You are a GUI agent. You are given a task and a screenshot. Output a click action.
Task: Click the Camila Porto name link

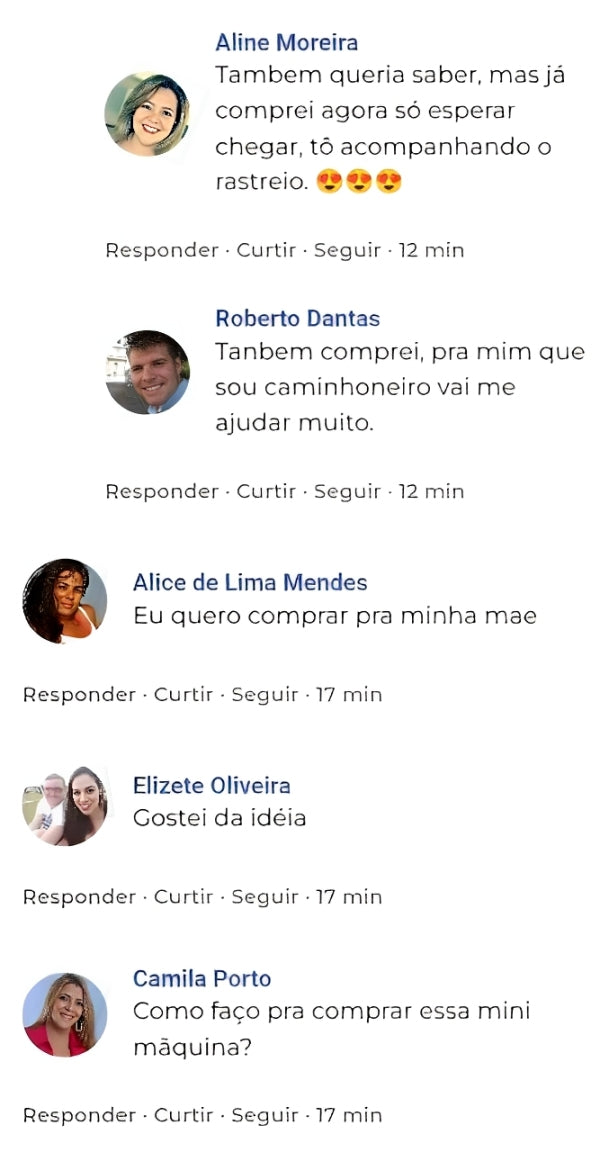pyautogui.click(x=202, y=979)
